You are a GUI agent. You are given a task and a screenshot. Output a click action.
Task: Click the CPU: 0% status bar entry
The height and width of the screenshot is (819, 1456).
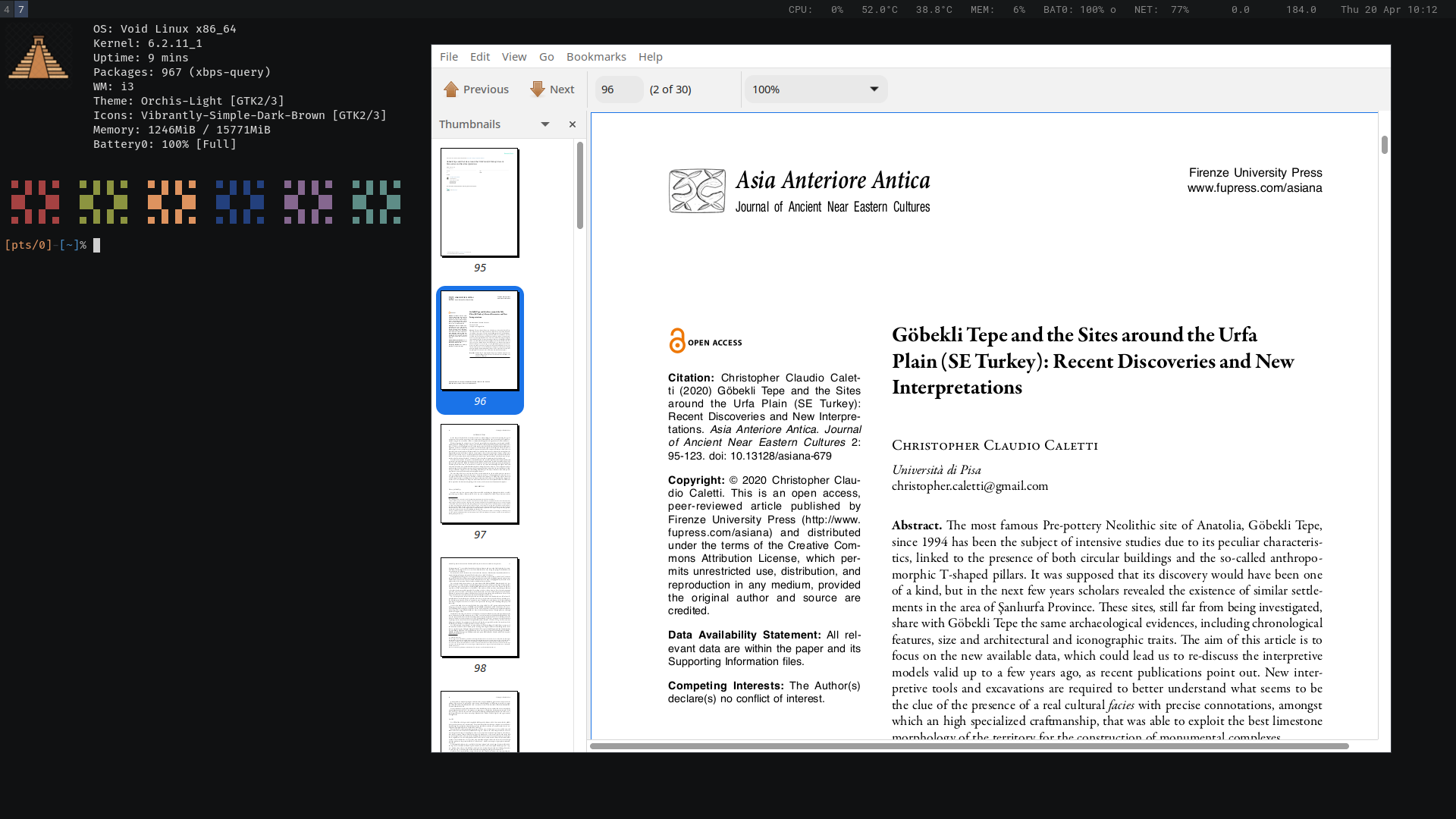[x=816, y=10]
